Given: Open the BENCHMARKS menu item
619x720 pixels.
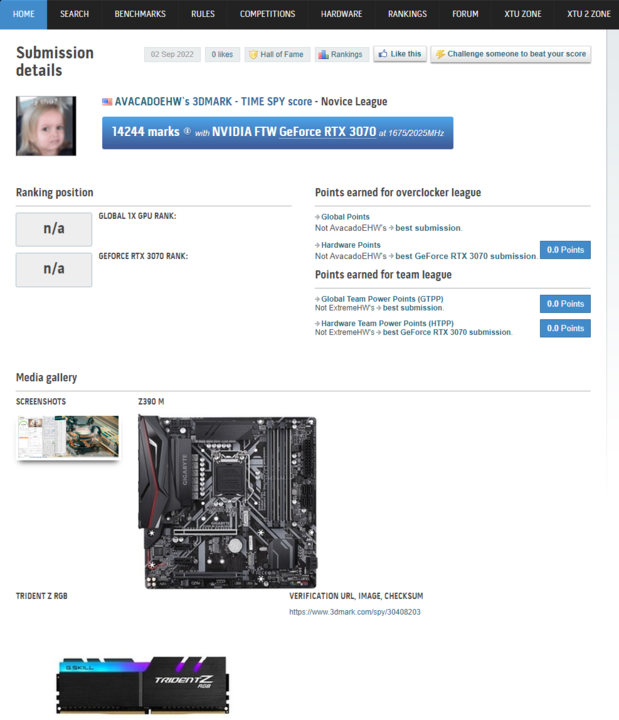Looking at the screenshot, I should (140, 14).
